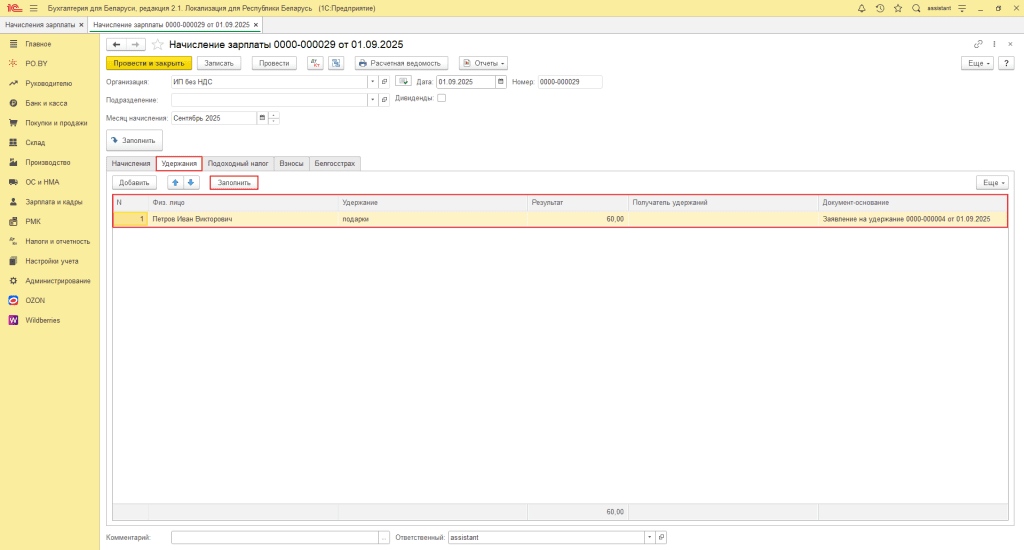The width and height of the screenshot is (1024, 550).
Task: Open the Отчеты dropdown menu
Action: (x=483, y=63)
